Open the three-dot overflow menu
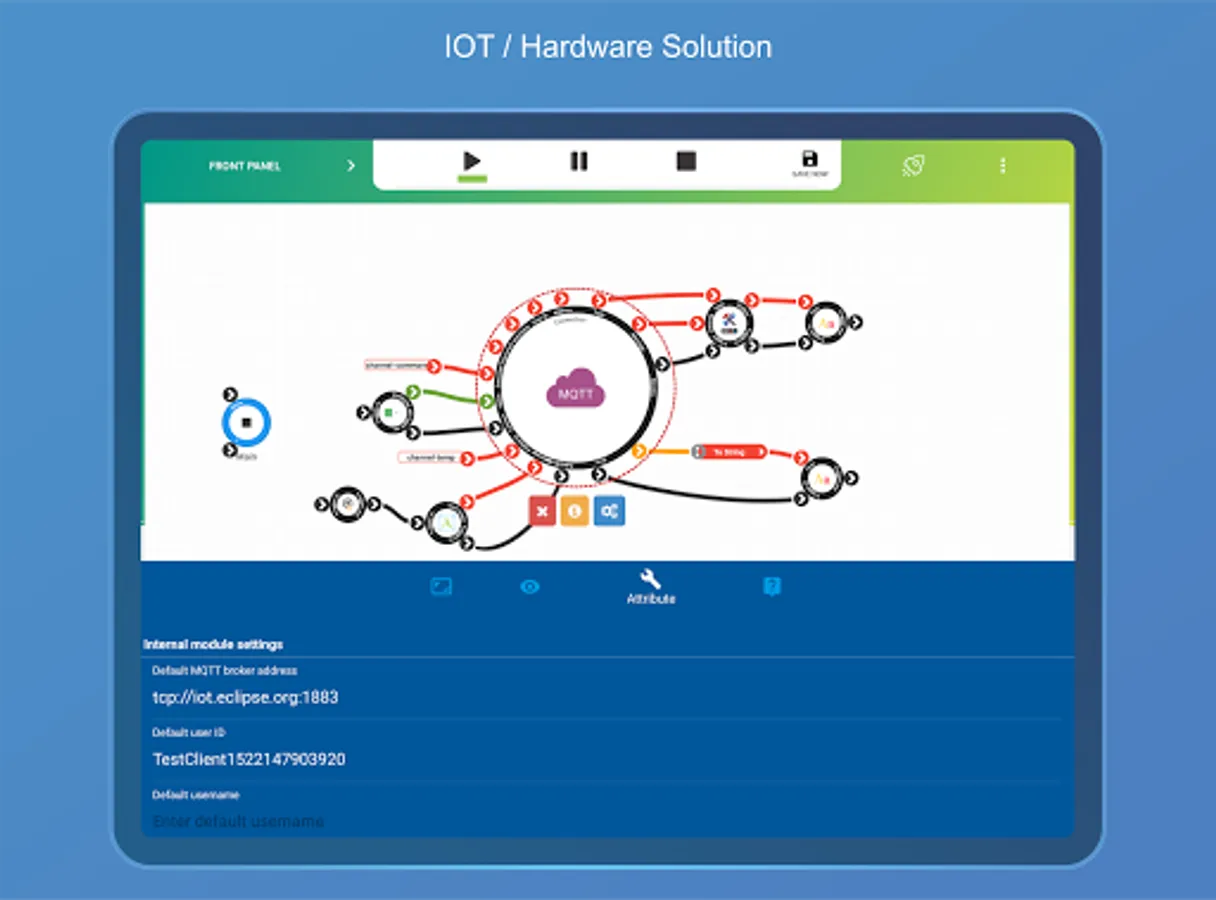Viewport: 1216px width, 900px height. pos(1003,166)
